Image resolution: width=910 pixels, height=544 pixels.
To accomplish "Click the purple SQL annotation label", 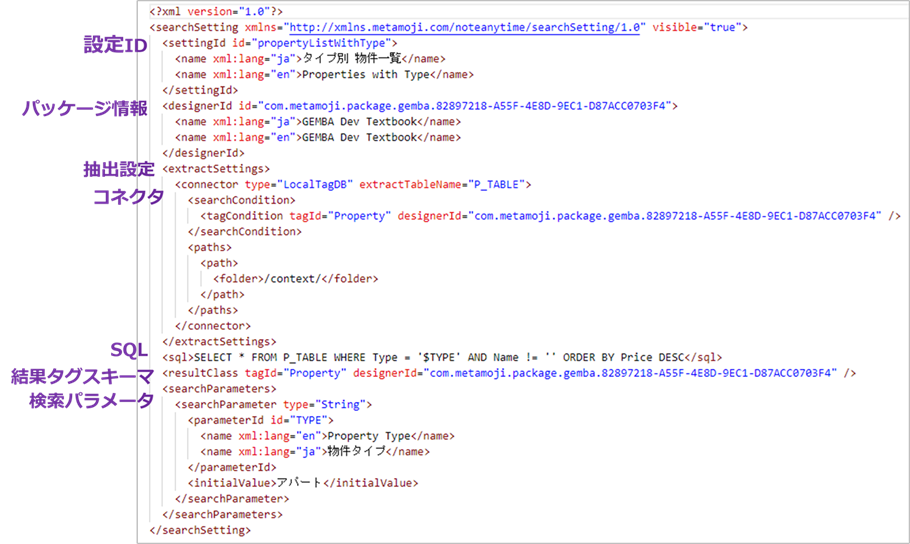I will pyautogui.click(x=131, y=348).
